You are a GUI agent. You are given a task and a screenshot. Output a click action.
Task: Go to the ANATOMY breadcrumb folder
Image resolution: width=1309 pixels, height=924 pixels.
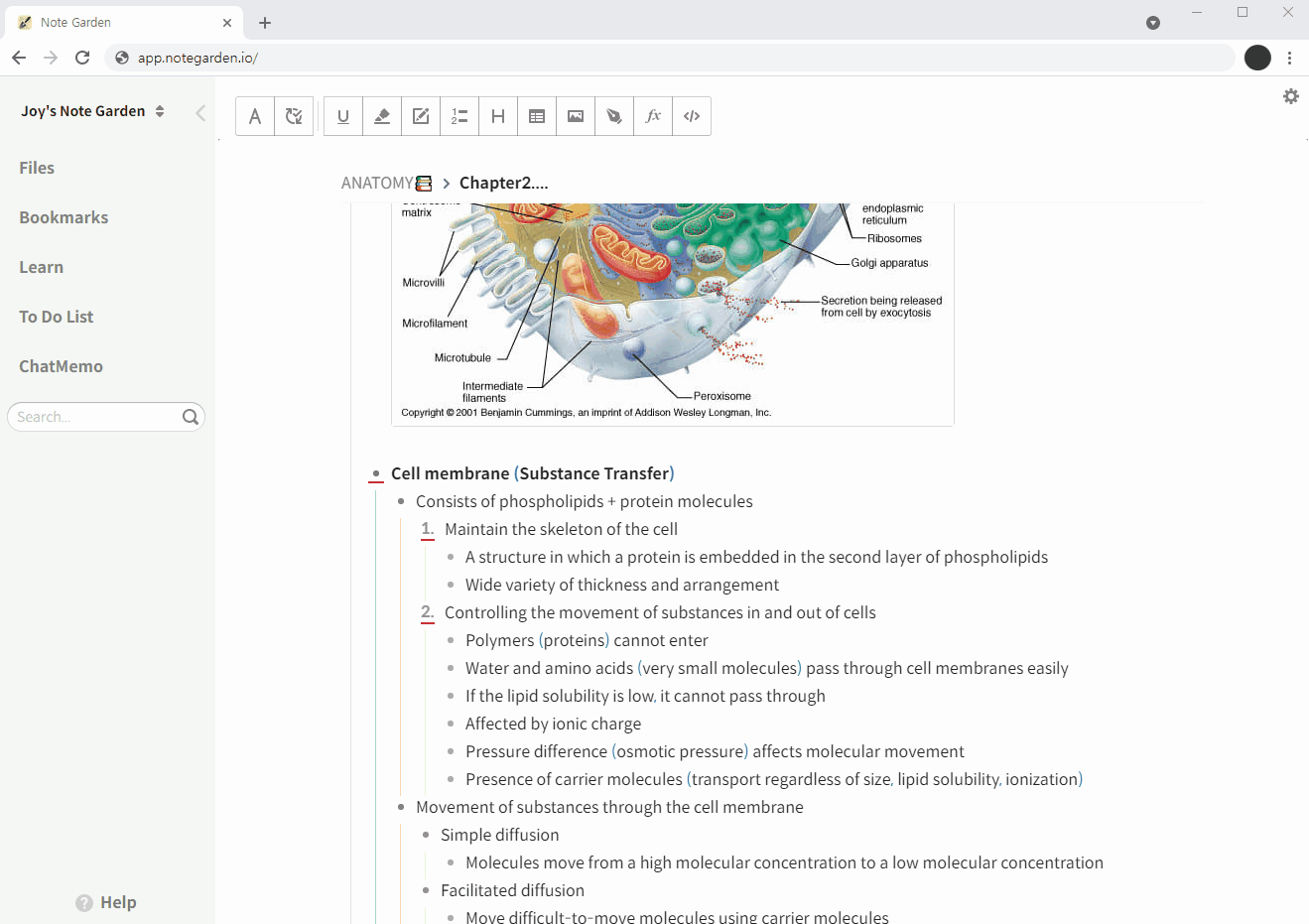coord(377,183)
